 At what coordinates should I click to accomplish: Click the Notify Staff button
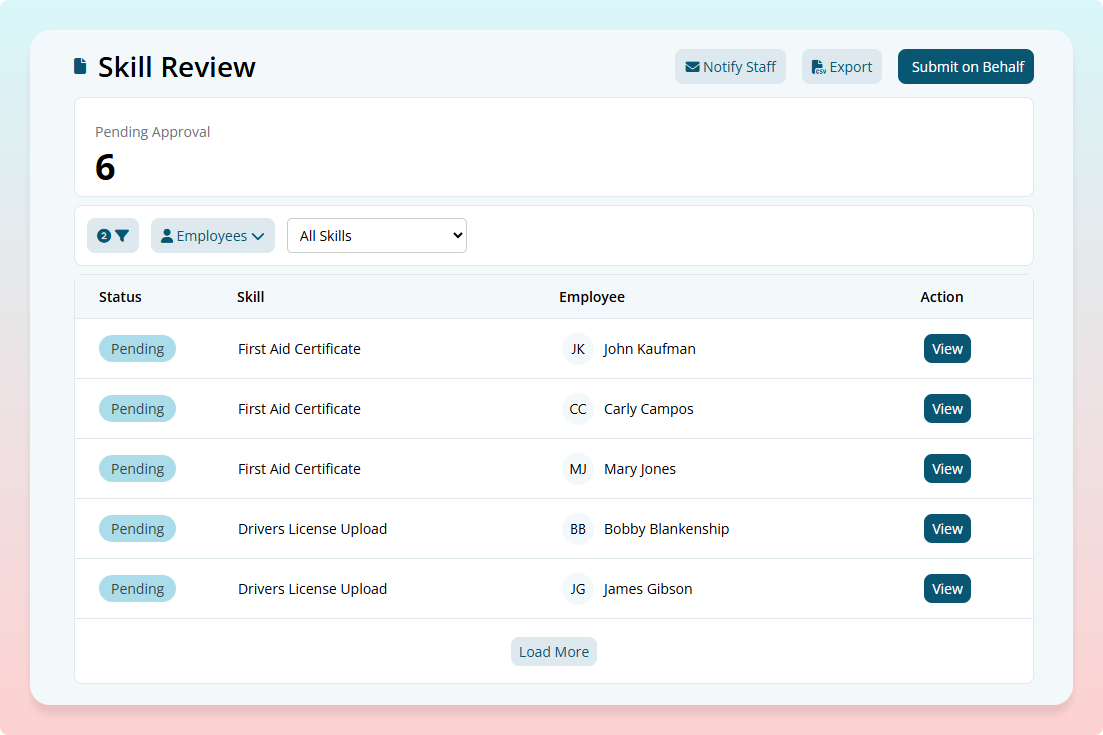730,66
